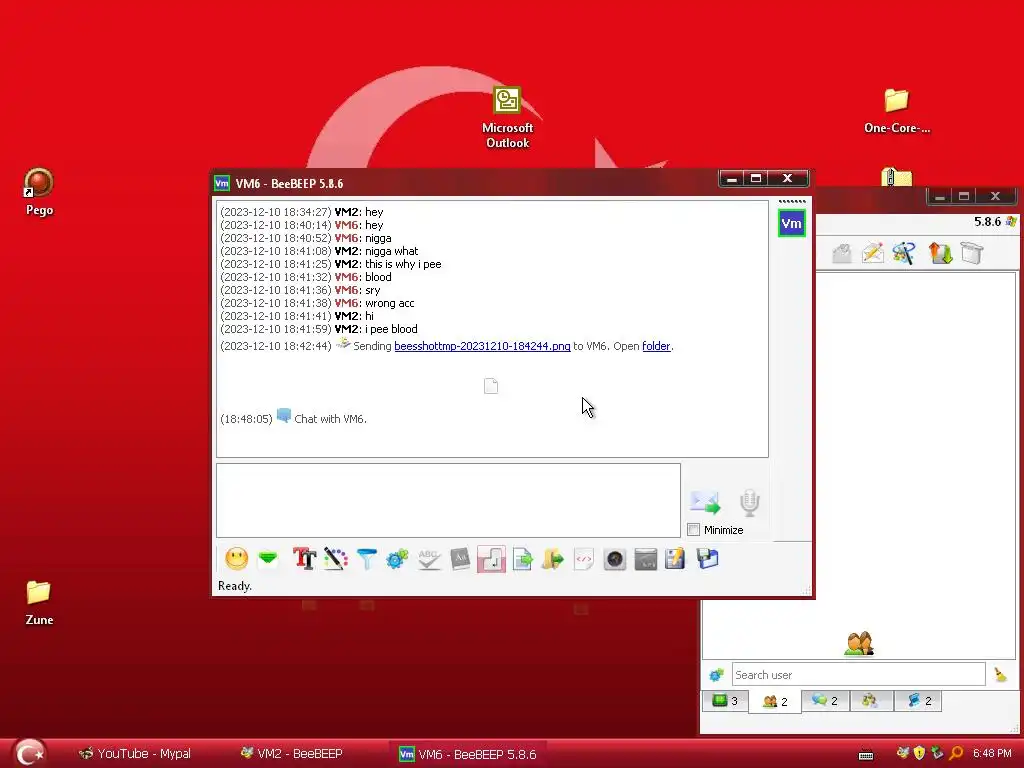Click the broom clear-search icon
Screen dimensions: 1024x768
point(1000,675)
